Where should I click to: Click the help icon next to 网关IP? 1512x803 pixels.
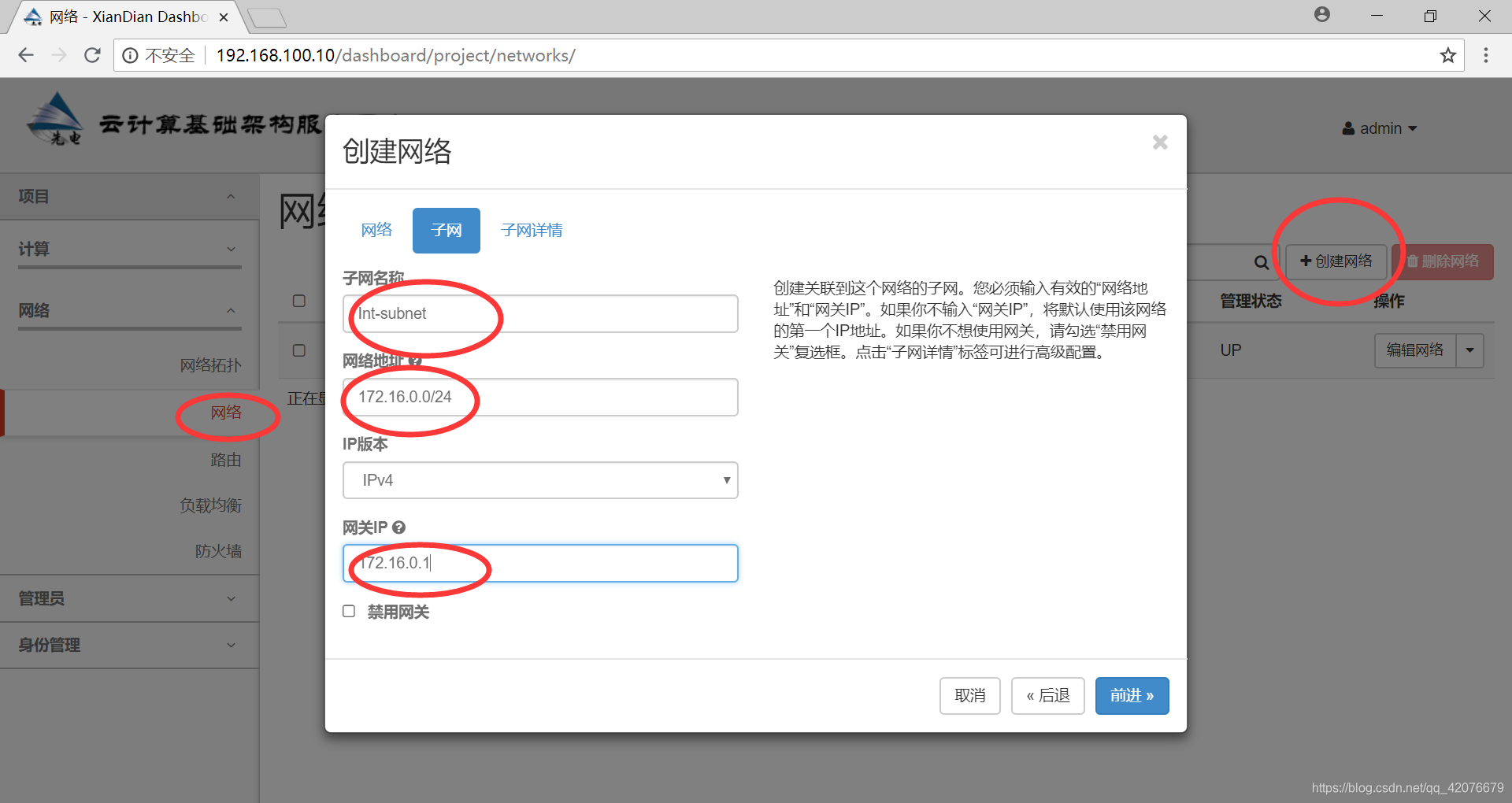click(x=398, y=527)
